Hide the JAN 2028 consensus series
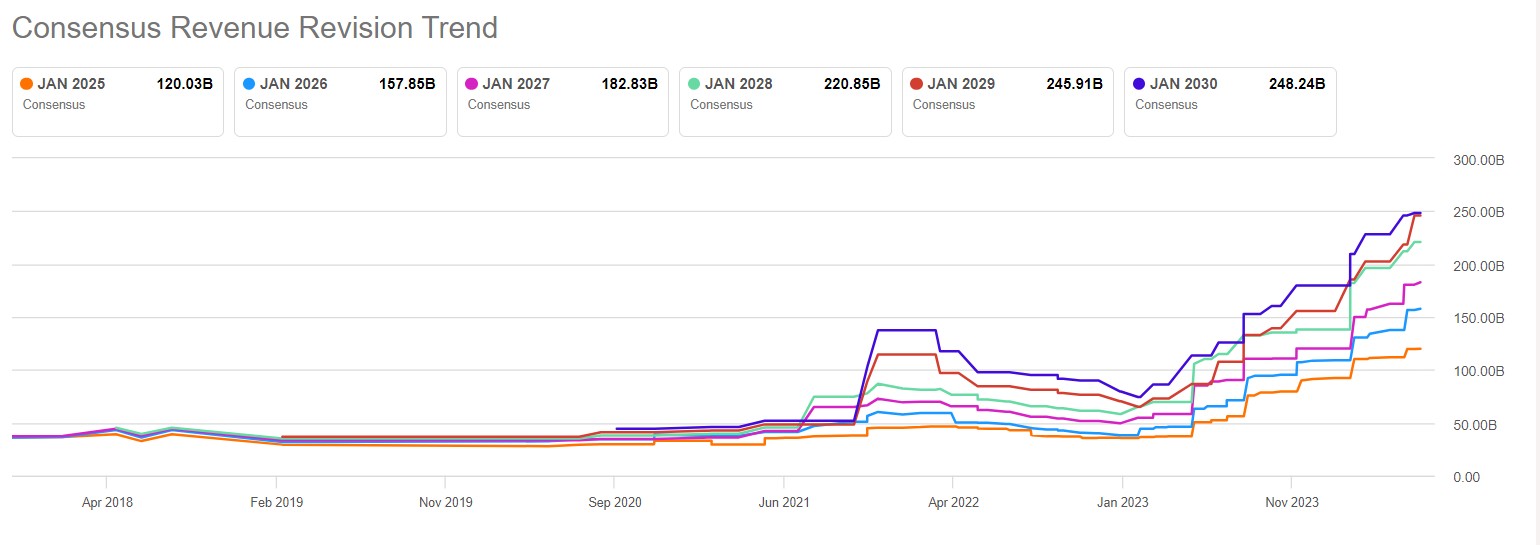The width and height of the screenshot is (1540, 545). [785, 101]
